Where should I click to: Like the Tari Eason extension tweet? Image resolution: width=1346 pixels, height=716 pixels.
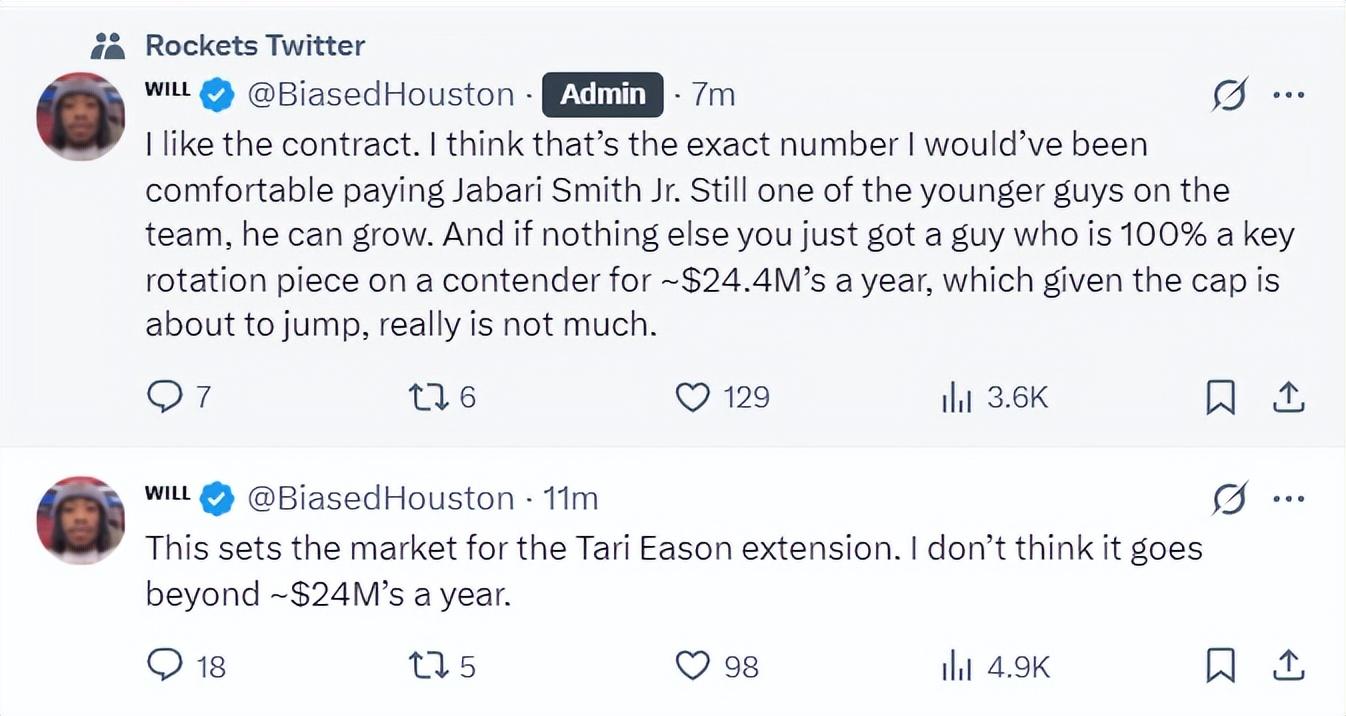tap(692, 665)
